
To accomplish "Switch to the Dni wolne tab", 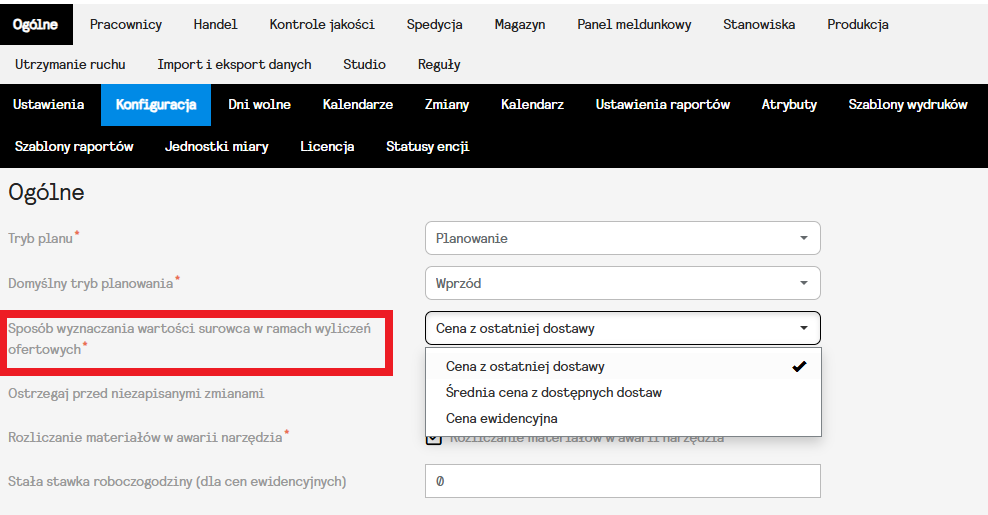I will tap(259, 104).
